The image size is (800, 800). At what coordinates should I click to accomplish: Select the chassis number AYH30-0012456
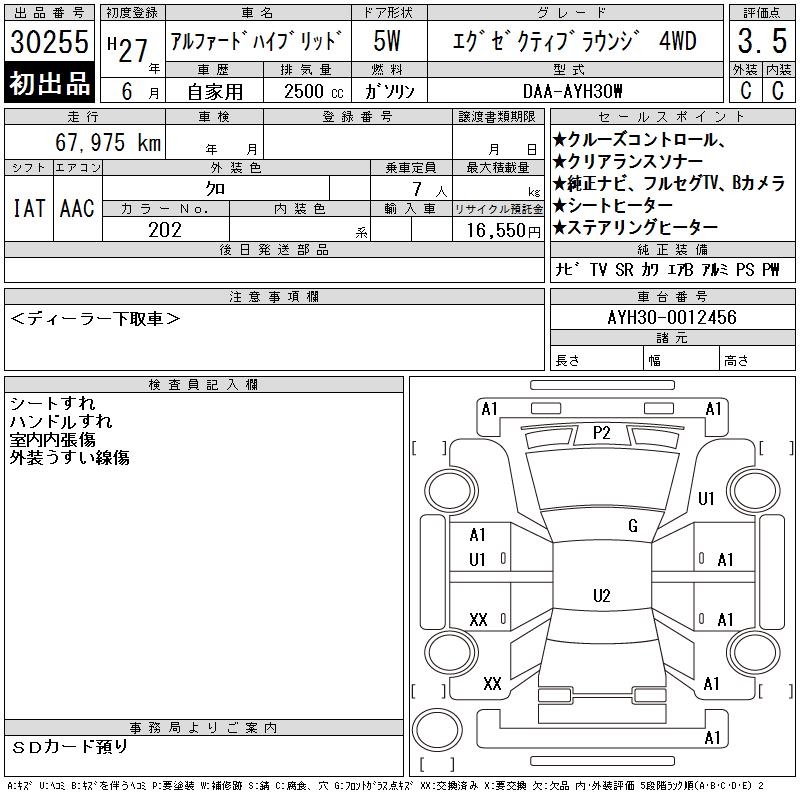(671, 318)
